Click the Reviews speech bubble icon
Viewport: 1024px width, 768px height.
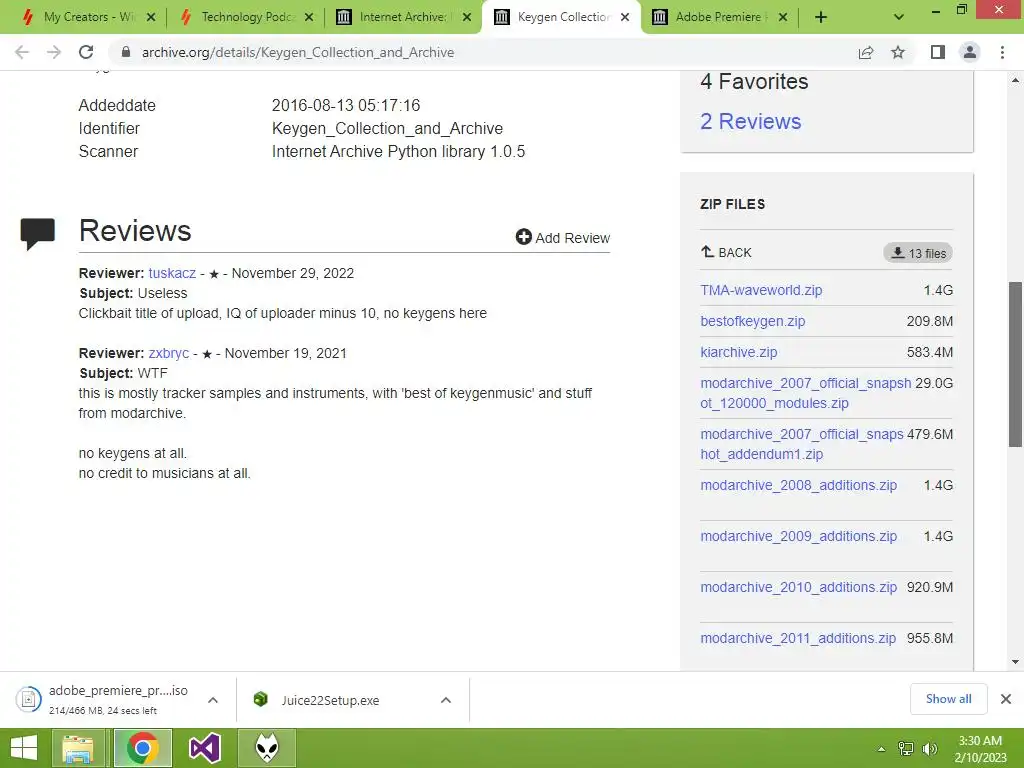coord(37,234)
